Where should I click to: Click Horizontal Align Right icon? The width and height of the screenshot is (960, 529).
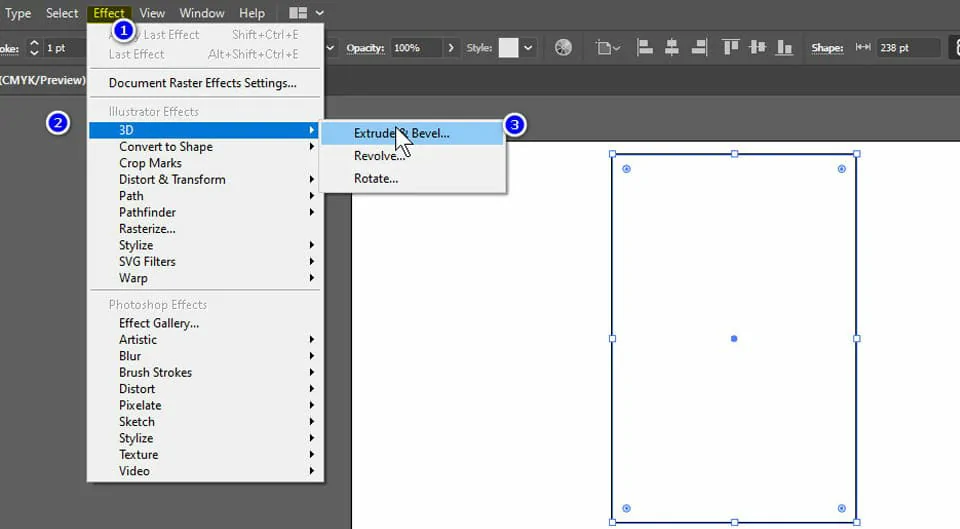(699, 48)
